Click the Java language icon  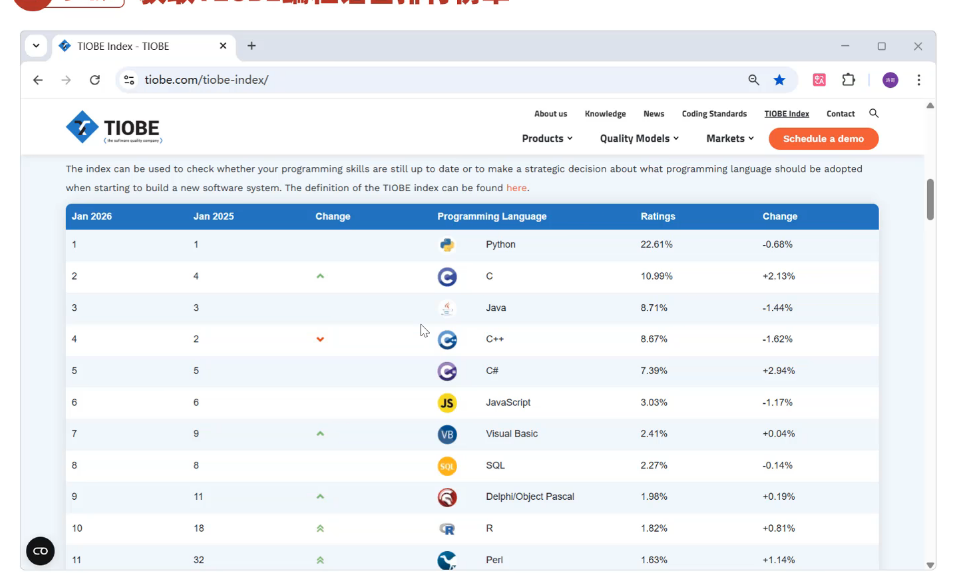click(x=447, y=308)
